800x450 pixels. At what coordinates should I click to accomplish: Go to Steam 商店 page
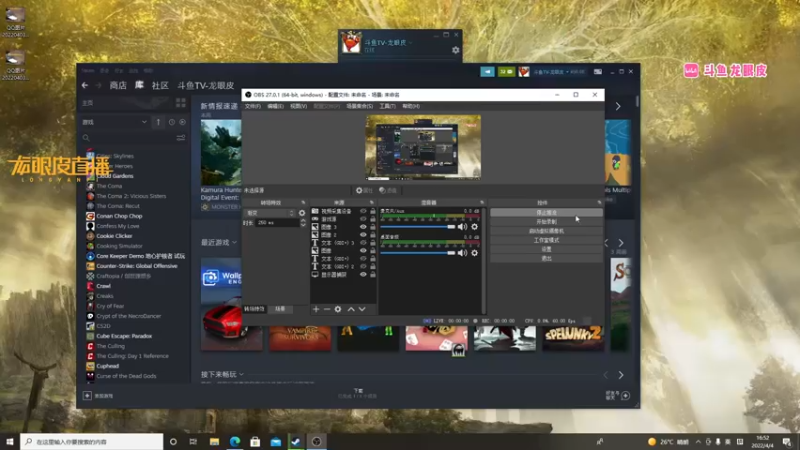coord(118,85)
